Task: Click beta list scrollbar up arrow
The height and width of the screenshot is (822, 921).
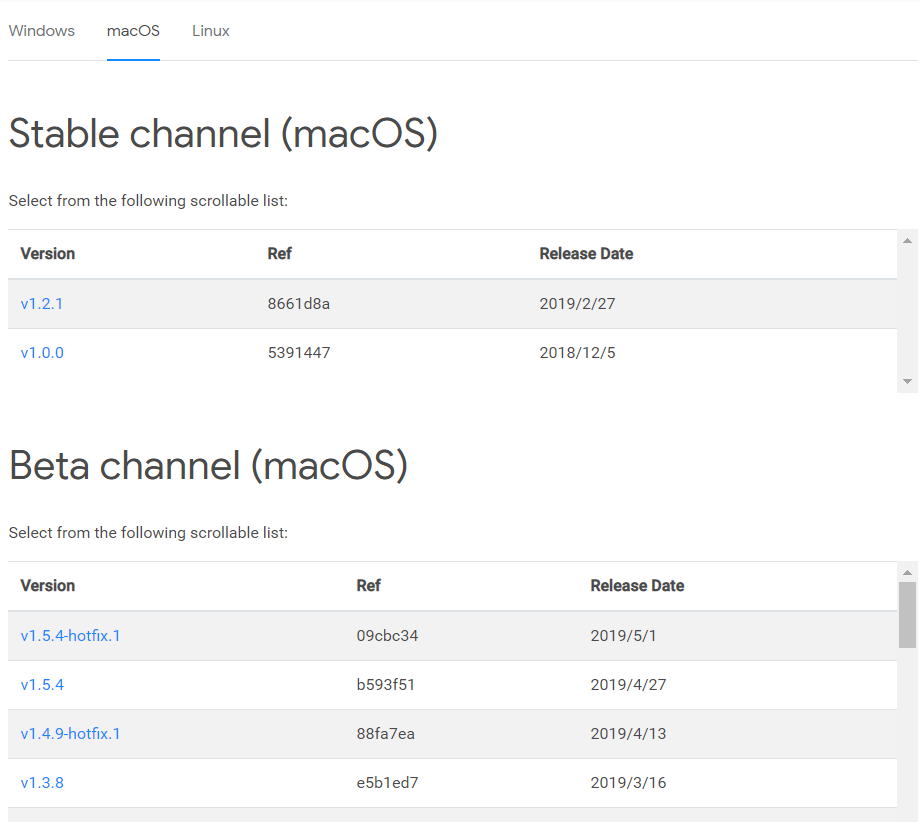Action: click(x=907, y=572)
